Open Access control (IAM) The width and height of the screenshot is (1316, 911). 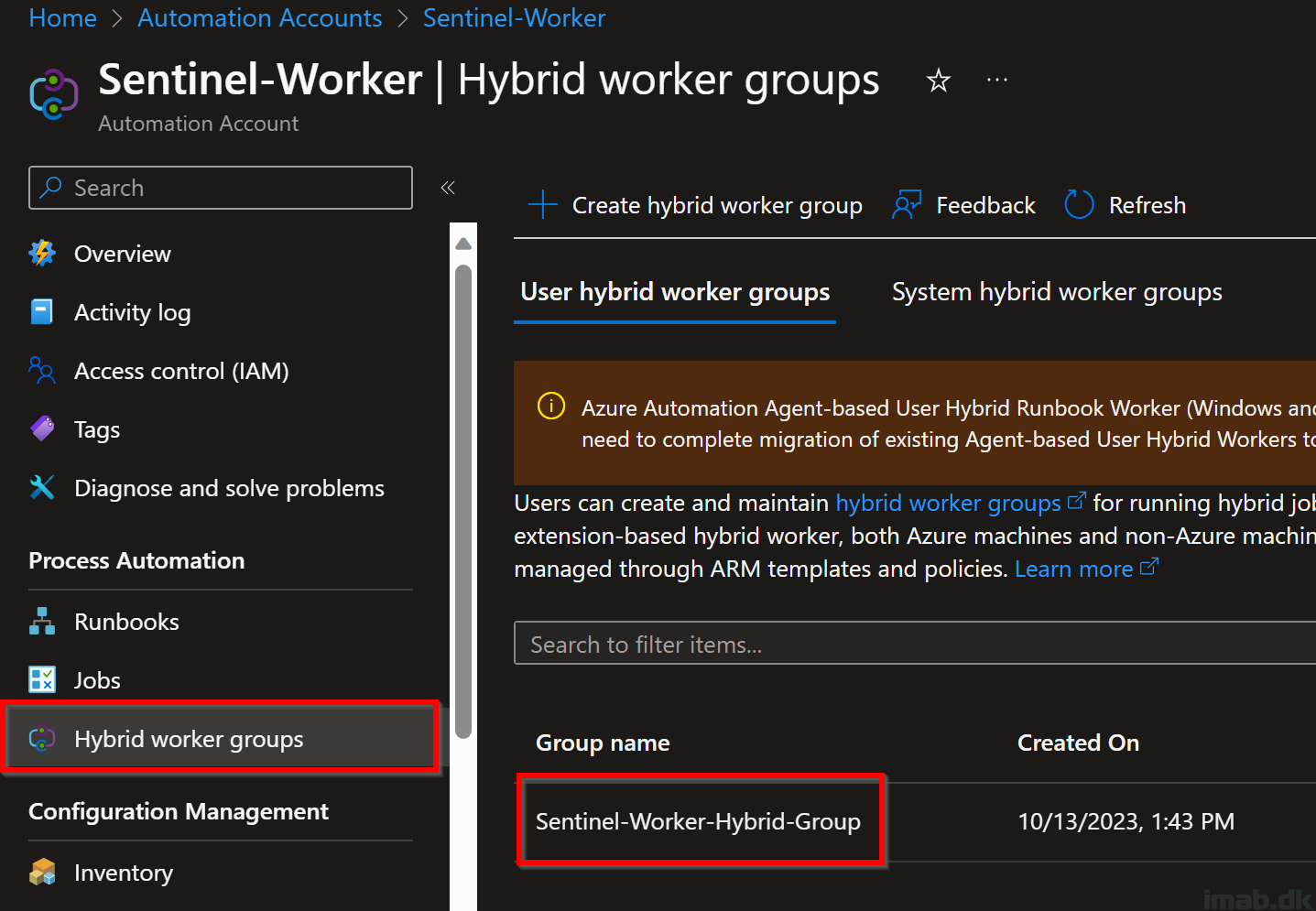pos(181,371)
